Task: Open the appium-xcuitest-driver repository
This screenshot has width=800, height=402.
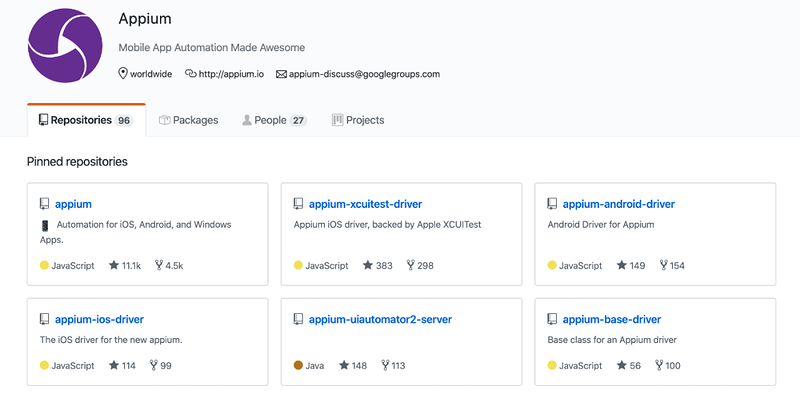Action: (x=365, y=204)
